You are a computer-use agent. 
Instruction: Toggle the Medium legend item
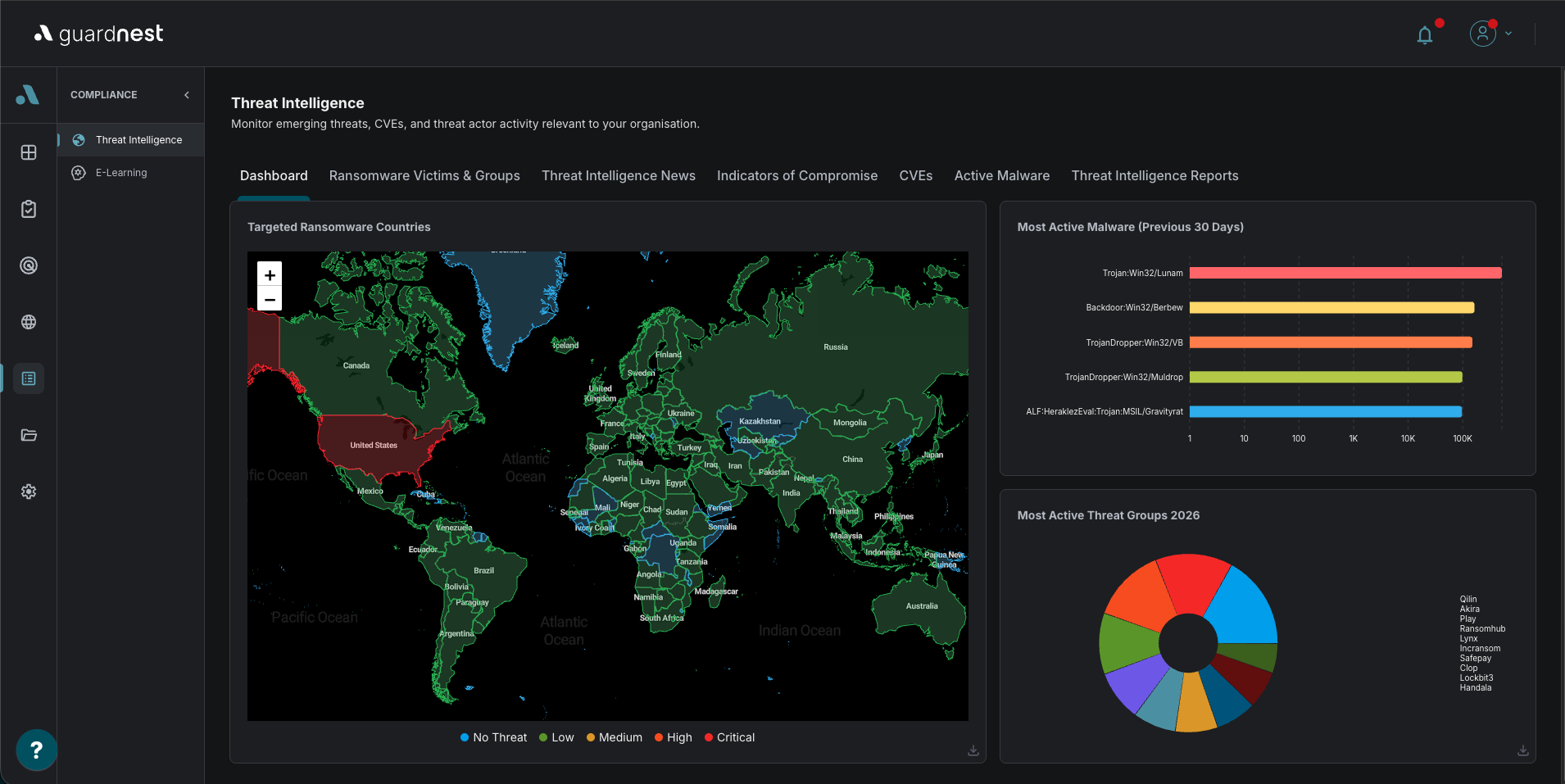coord(615,737)
